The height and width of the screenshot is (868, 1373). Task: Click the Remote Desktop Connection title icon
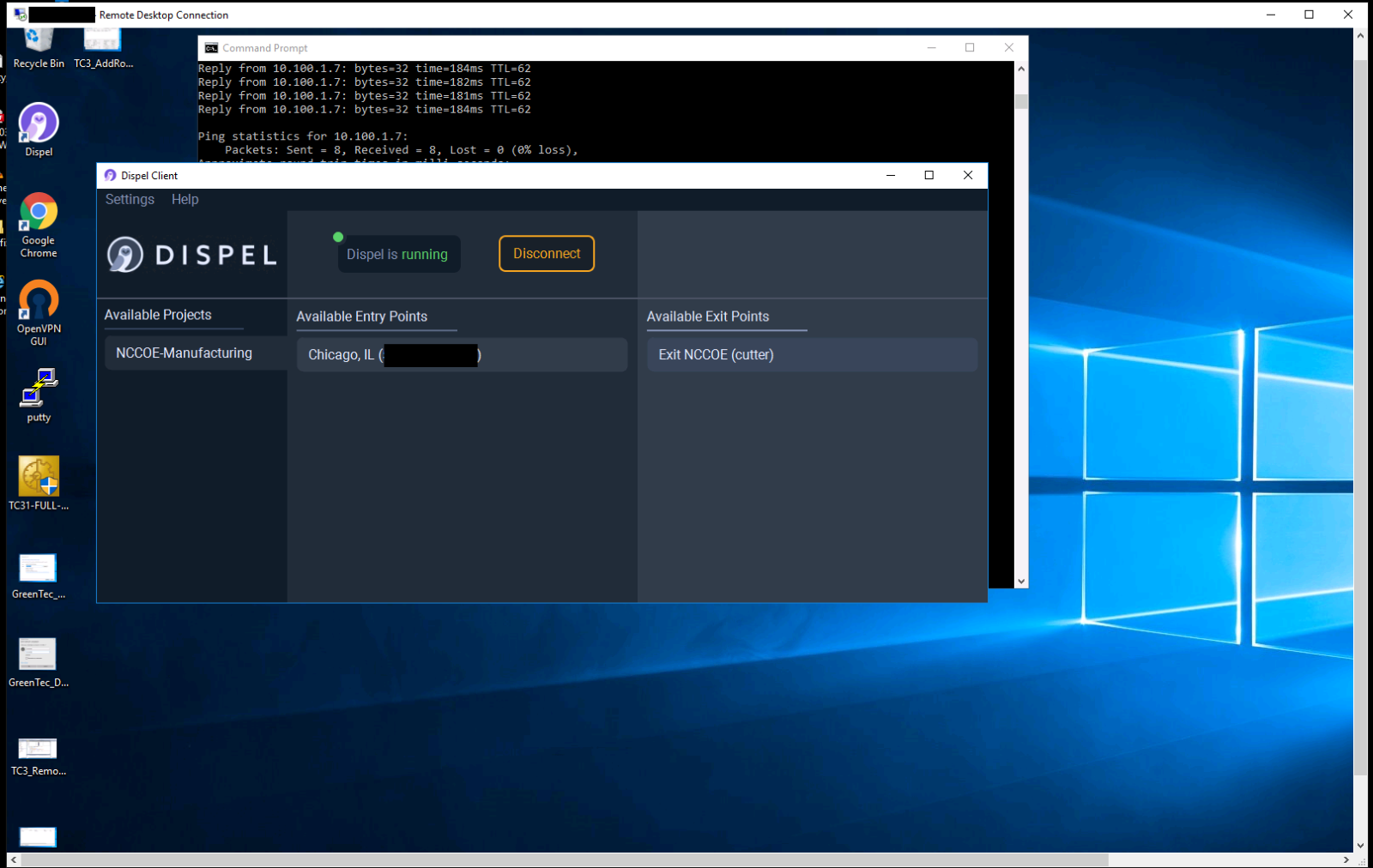click(x=21, y=15)
